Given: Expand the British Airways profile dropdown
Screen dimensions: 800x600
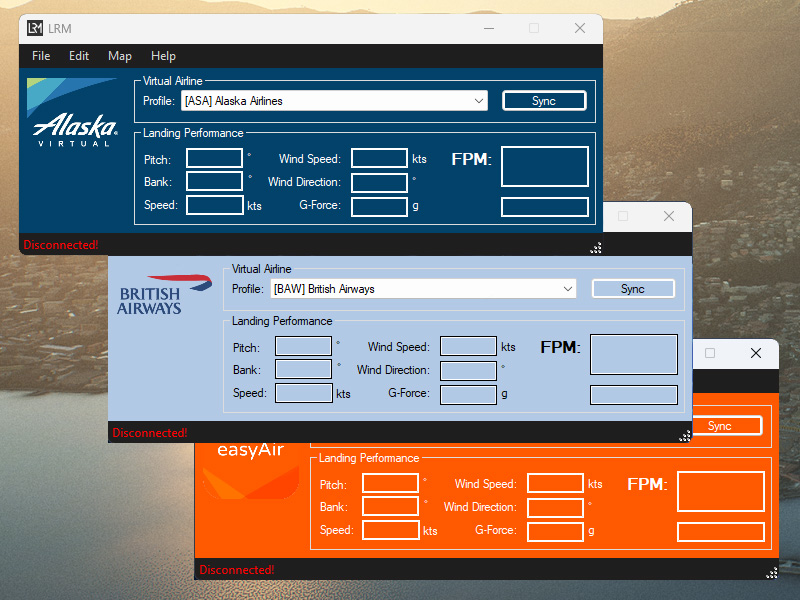Looking at the screenshot, I should coord(567,289).
